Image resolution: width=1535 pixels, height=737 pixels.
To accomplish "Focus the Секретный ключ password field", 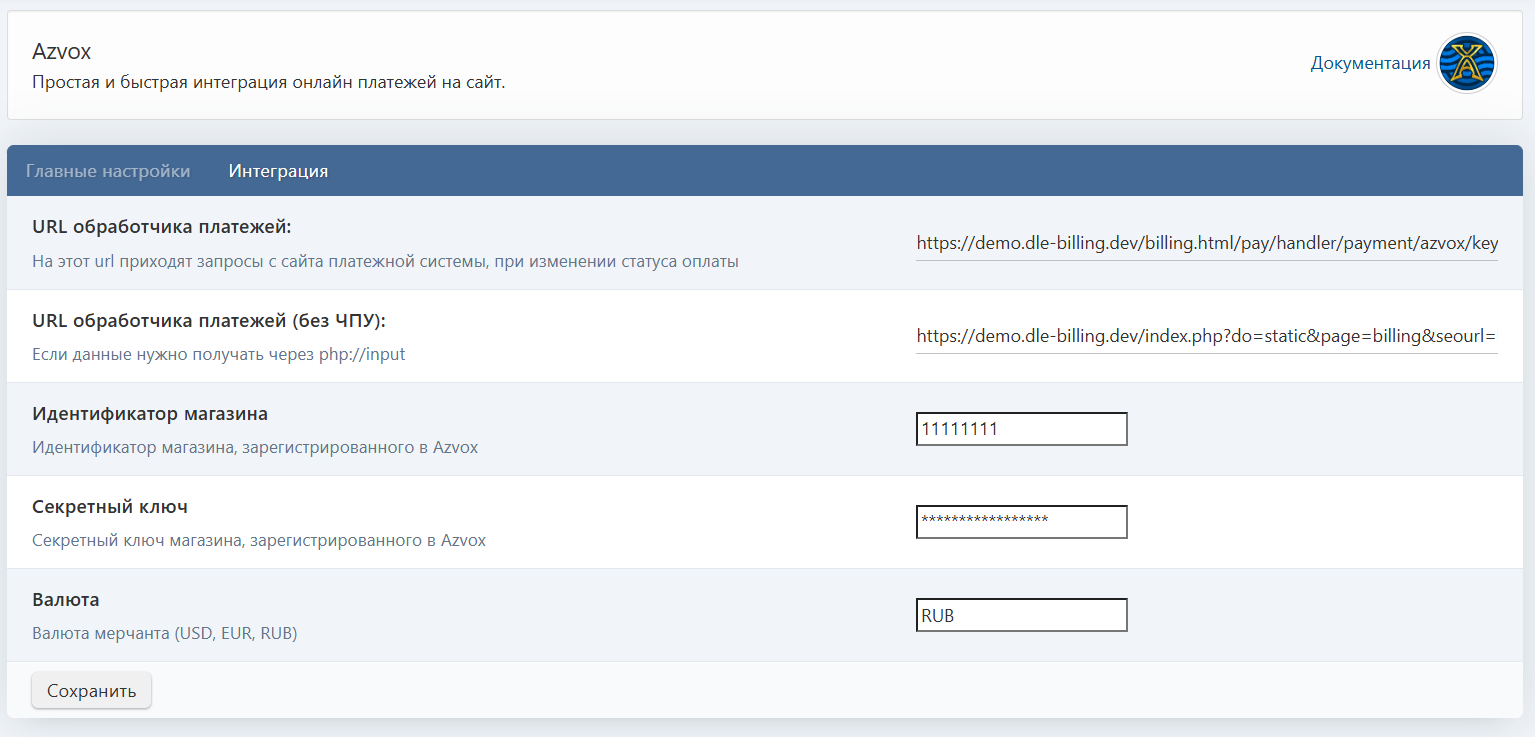I will click(1022, 522).
